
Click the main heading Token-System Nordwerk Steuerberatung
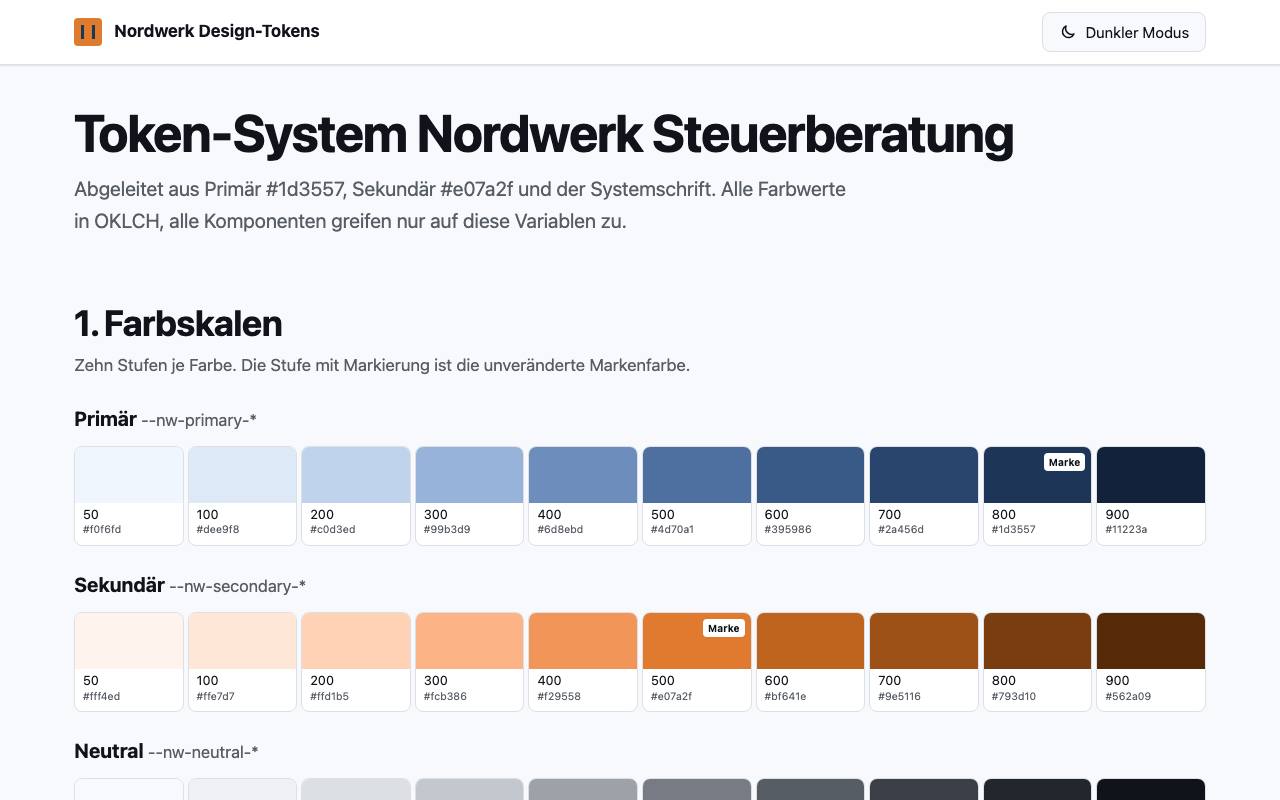pyautogui.click(x=544, y=134)
